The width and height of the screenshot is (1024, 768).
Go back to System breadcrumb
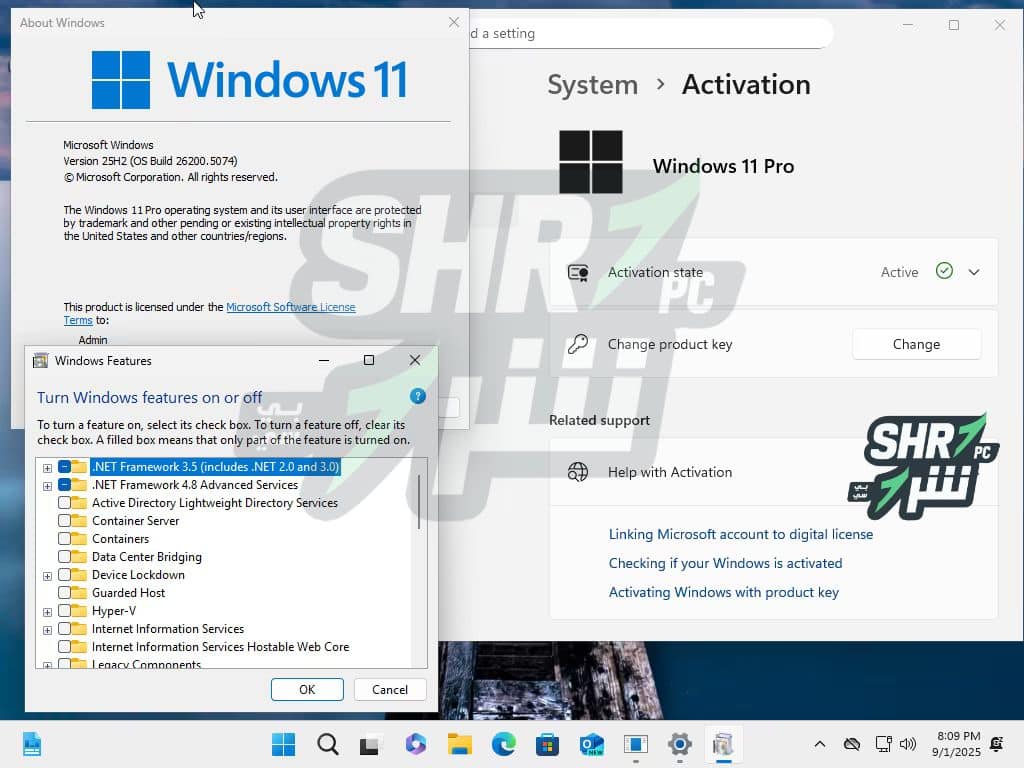pyautogui.click(x=592, y=85)
